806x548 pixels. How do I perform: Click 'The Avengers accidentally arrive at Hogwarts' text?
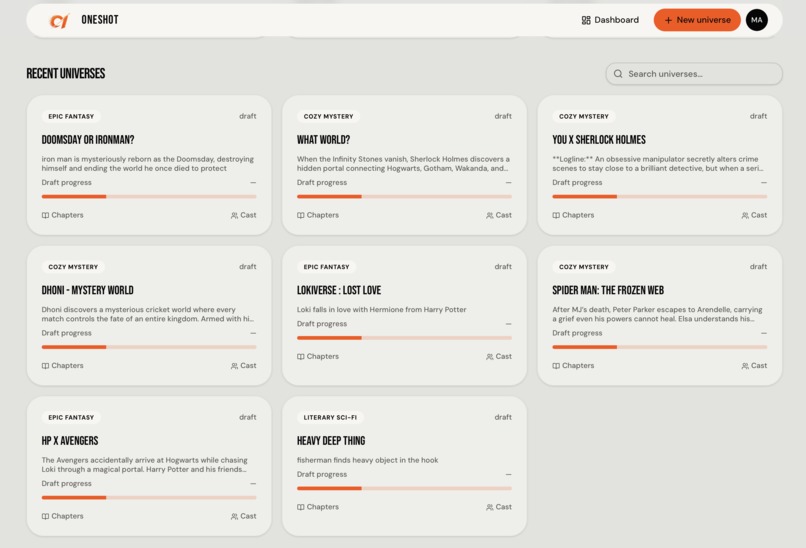[x=144, y=465]
